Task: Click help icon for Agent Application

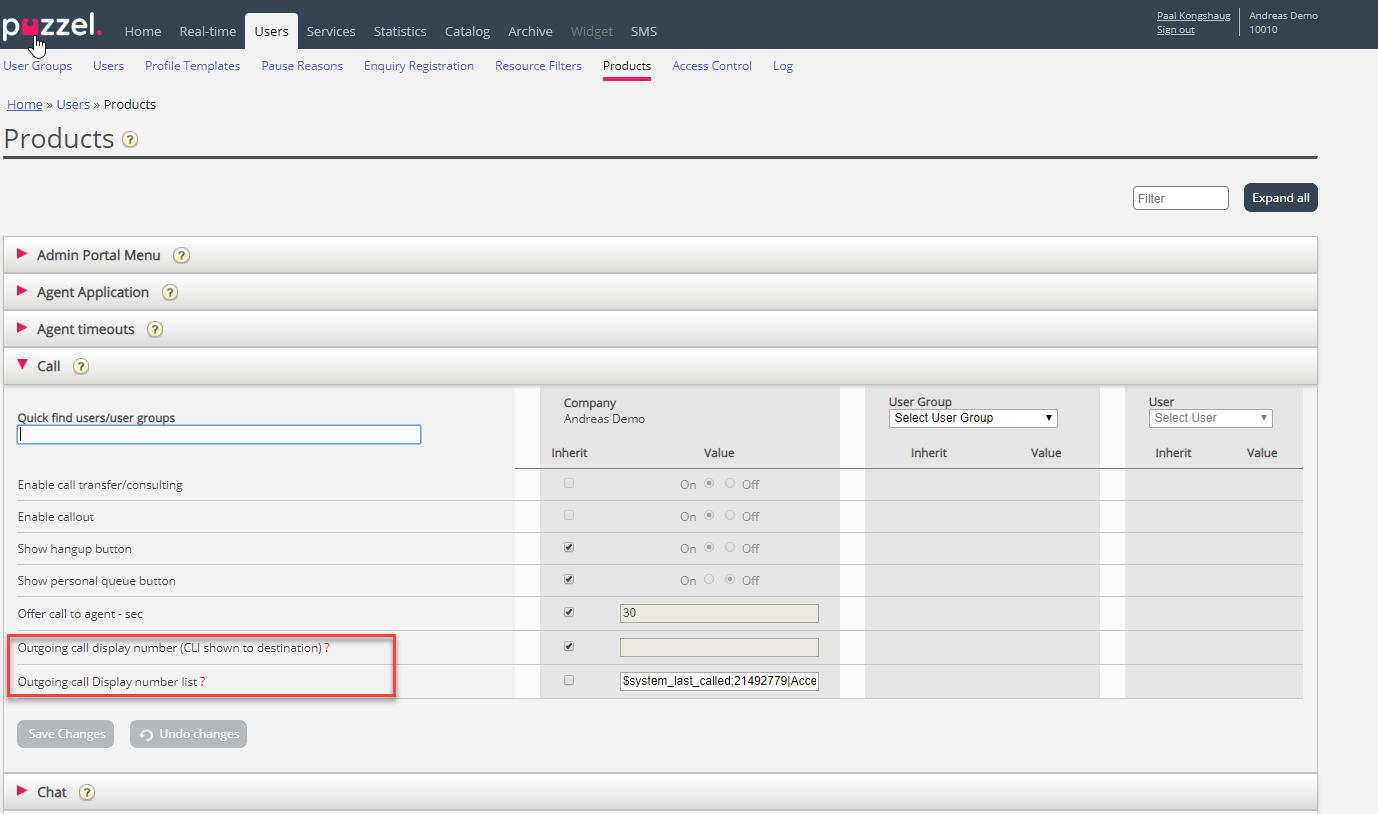Action: [x=170, y=293]
